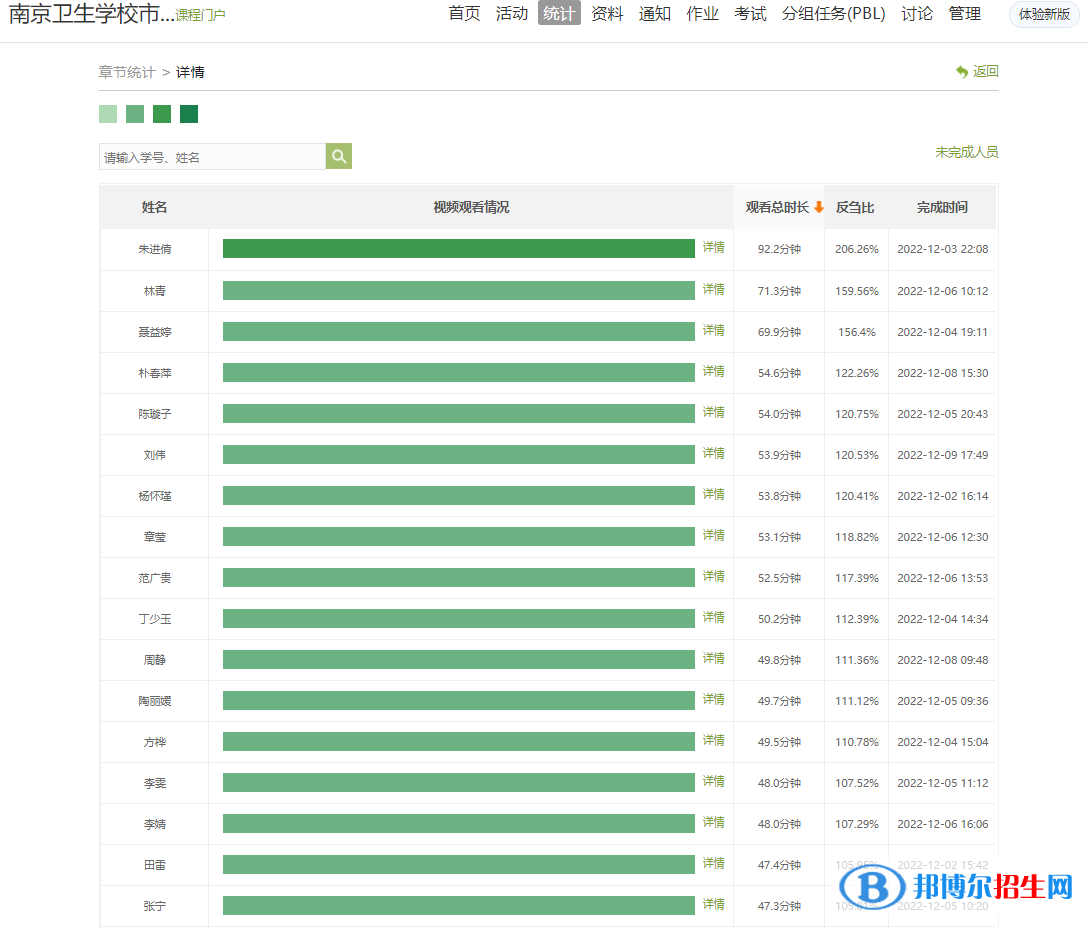Image resolution: width=1088 pixels, height=928 pixels.
Task: Select the 118.82% ratio cell
Action: coord(857,537)
